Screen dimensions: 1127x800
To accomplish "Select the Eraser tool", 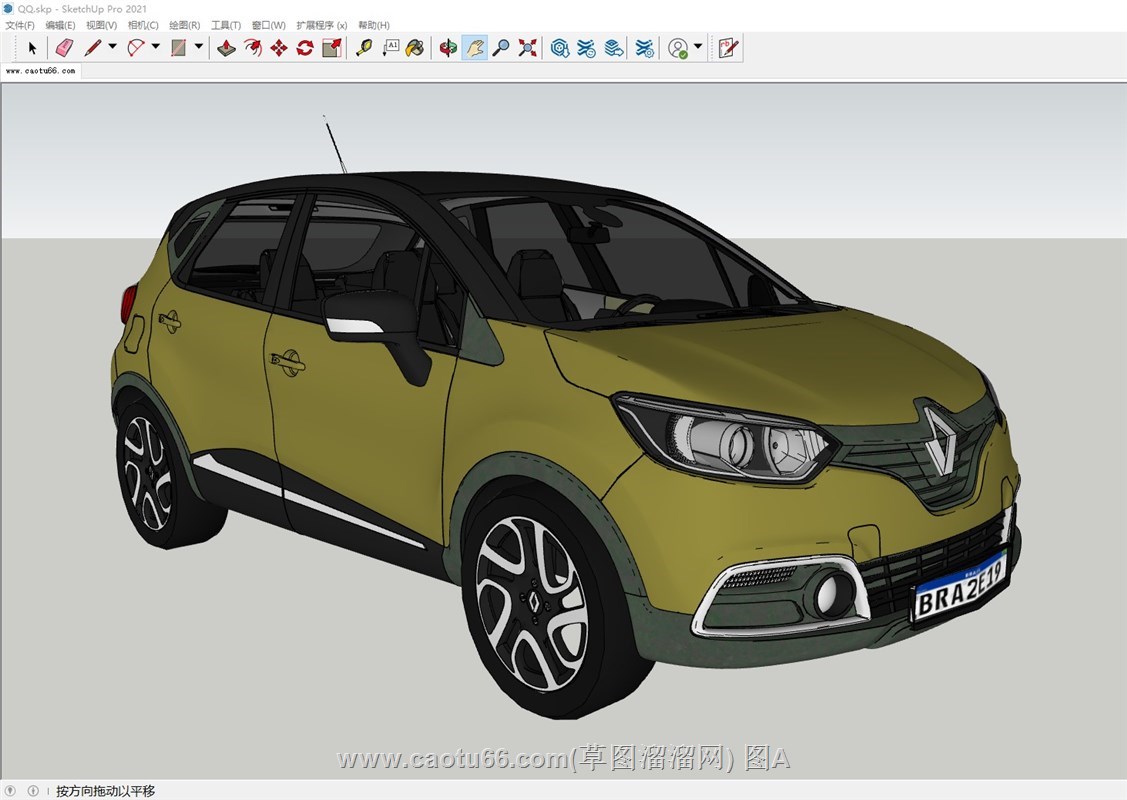I will (x=64, y=48).
